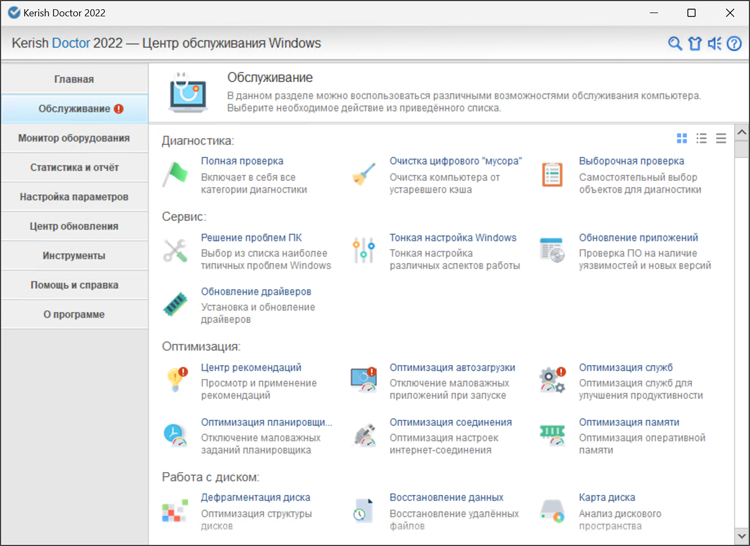Click the Дефрагментация диска icon
750x546 pixels.
point(175,510)
